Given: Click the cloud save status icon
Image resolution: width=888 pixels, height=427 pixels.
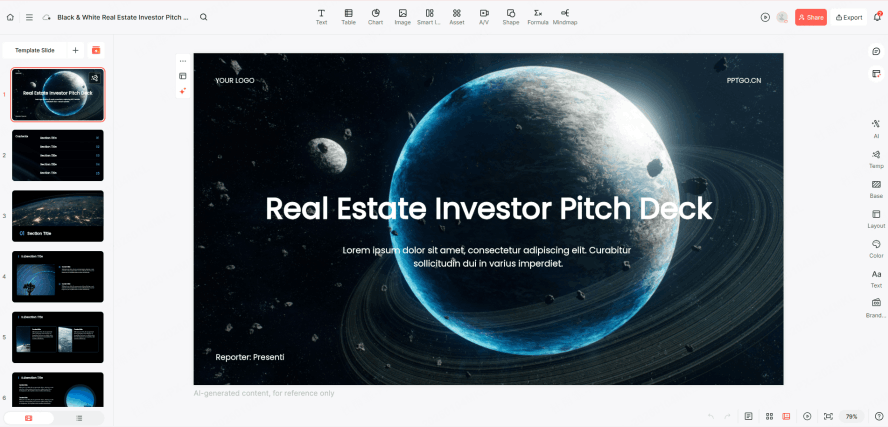Looking at the screenshot, I should pyautogui.click(x=46, y=18).
